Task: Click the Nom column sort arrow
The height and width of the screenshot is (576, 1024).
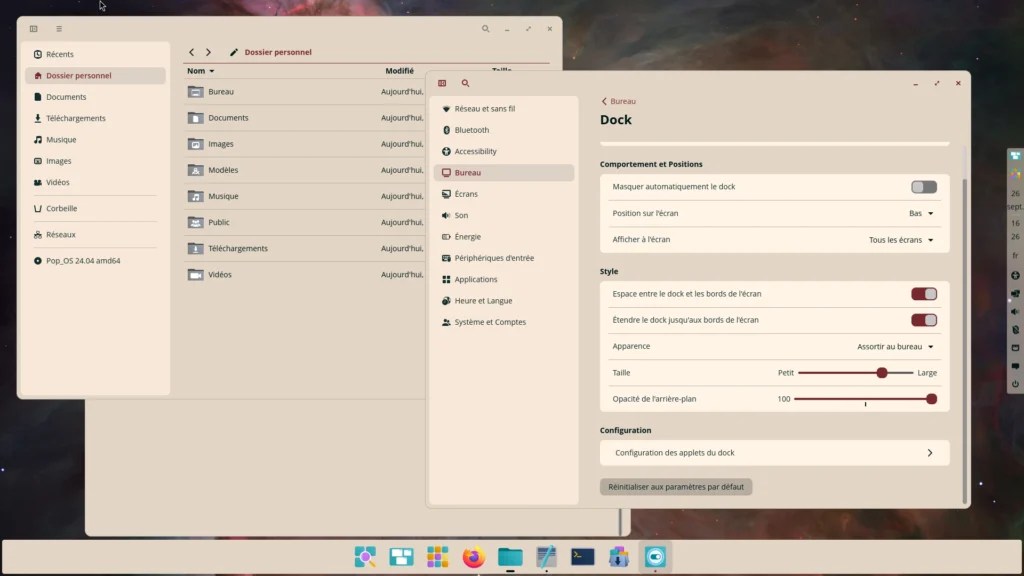Action: pyautogui.click(x=212, y=71)
